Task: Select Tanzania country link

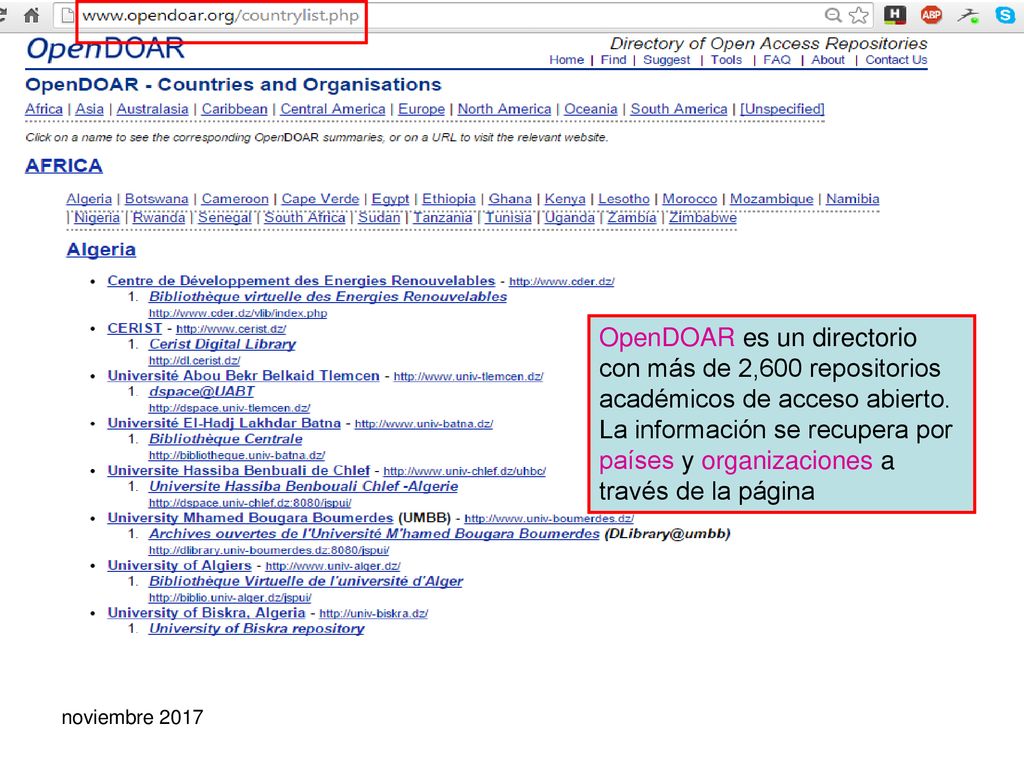Action: pyautogui.click(x=442, y=217)
